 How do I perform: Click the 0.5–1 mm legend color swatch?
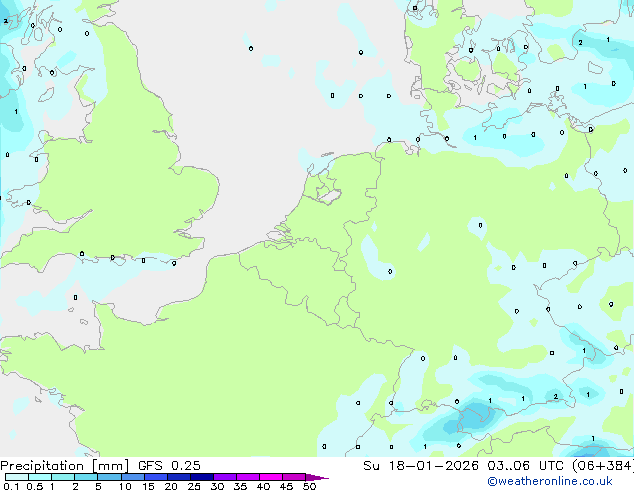click(40, 477)
